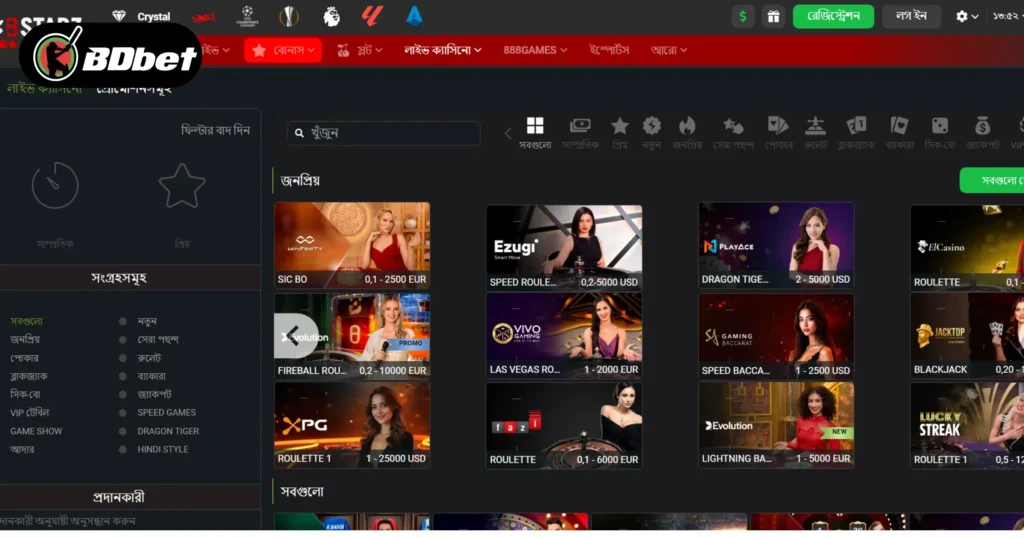Open the Premier League lion icon

point(332,16)
